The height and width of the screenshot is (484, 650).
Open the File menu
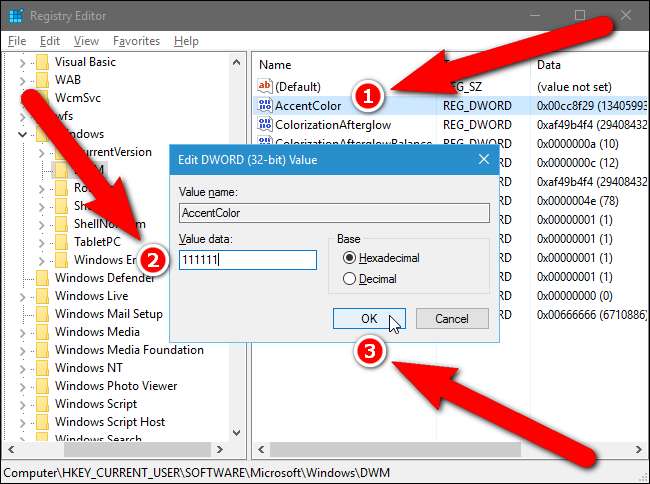click(x=17, y=41)
